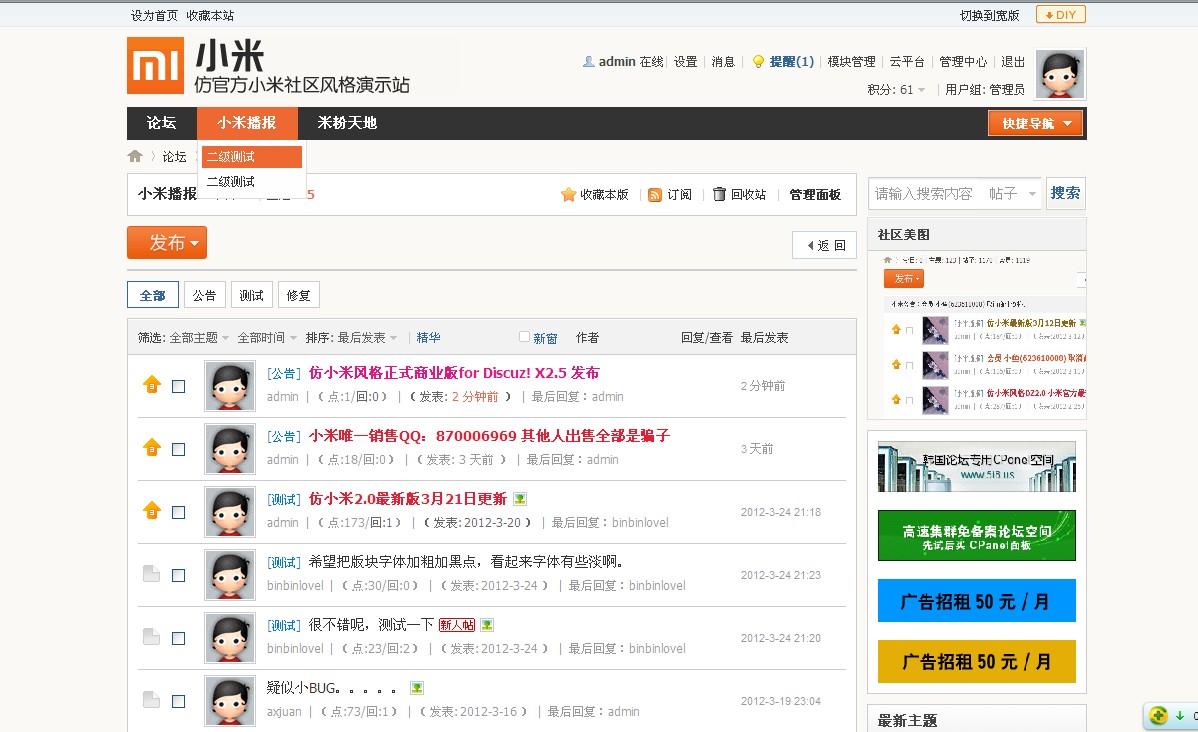Click the 切换到宽版 wide layout link
The image size is (1198, 732).
click(989, 15)
